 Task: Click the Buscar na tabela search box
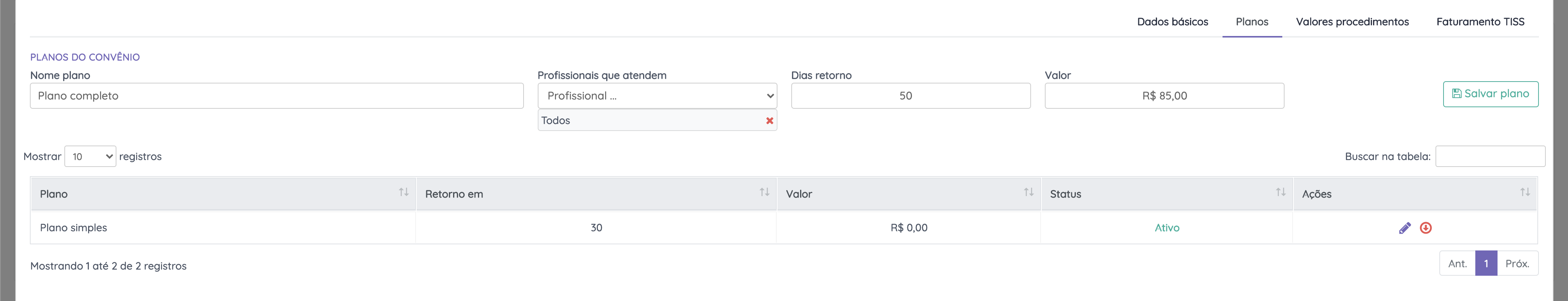tap(1489, 156)
